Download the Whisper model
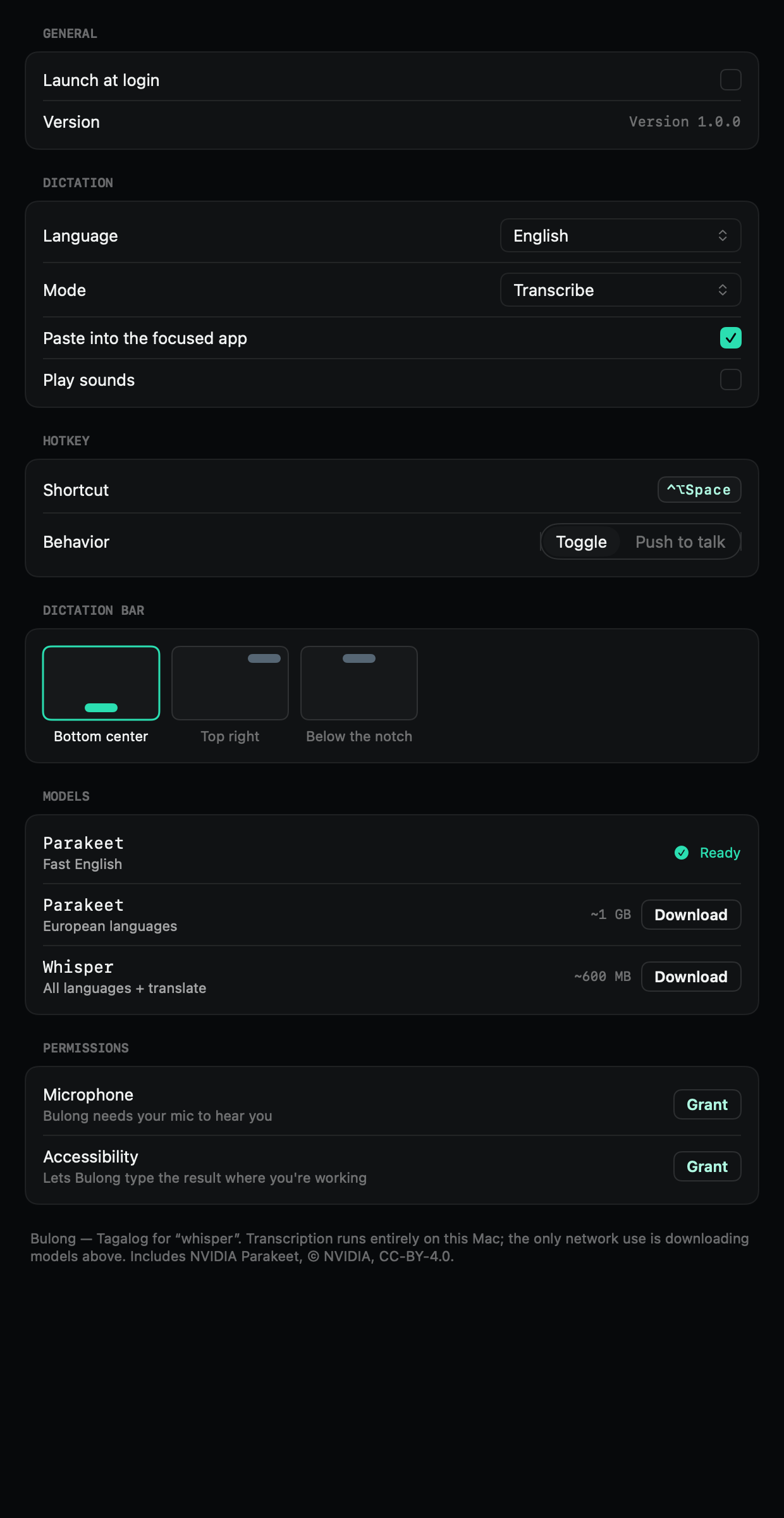This screenshot has width=784, height=1518. point(691,977)
